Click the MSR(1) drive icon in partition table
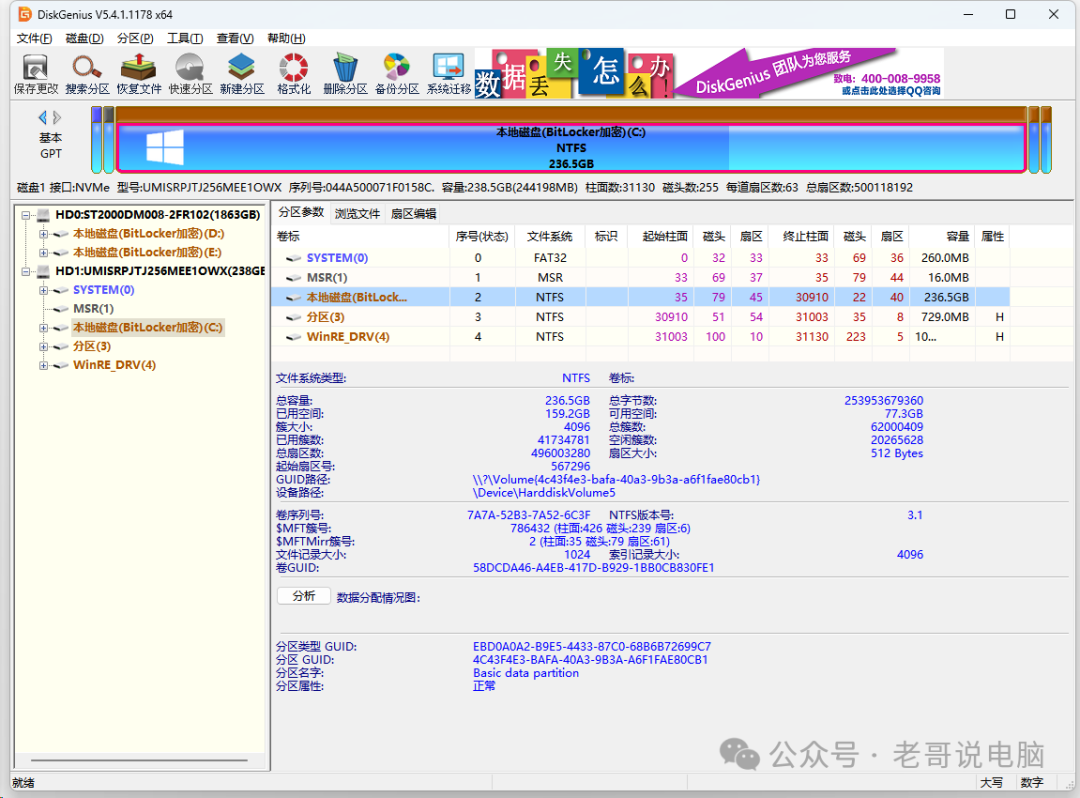The width and height of the screenshot is (1080, 798). click(294, 278)
